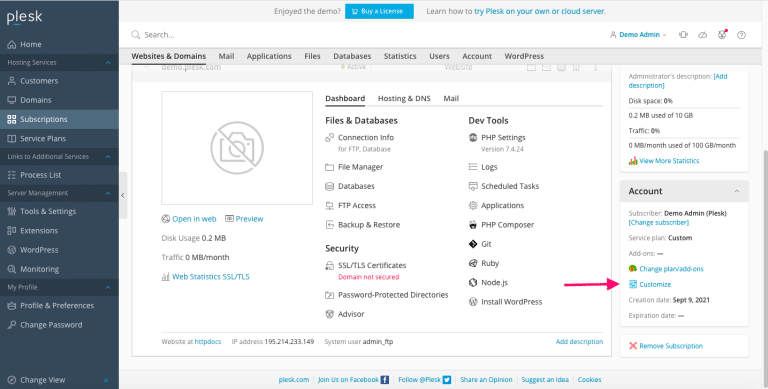Click Remove Subscription link

(x=671, y=346)
